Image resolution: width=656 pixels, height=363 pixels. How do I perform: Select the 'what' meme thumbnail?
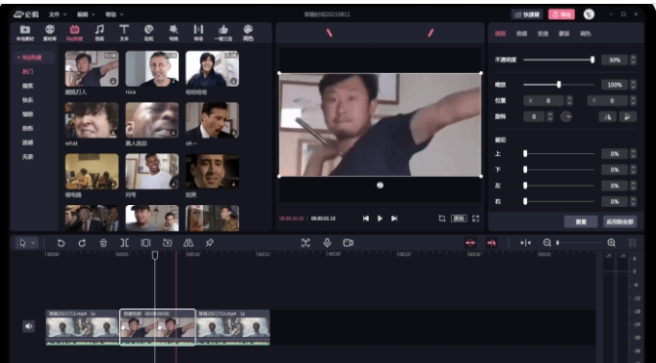[x=92, y=120]
